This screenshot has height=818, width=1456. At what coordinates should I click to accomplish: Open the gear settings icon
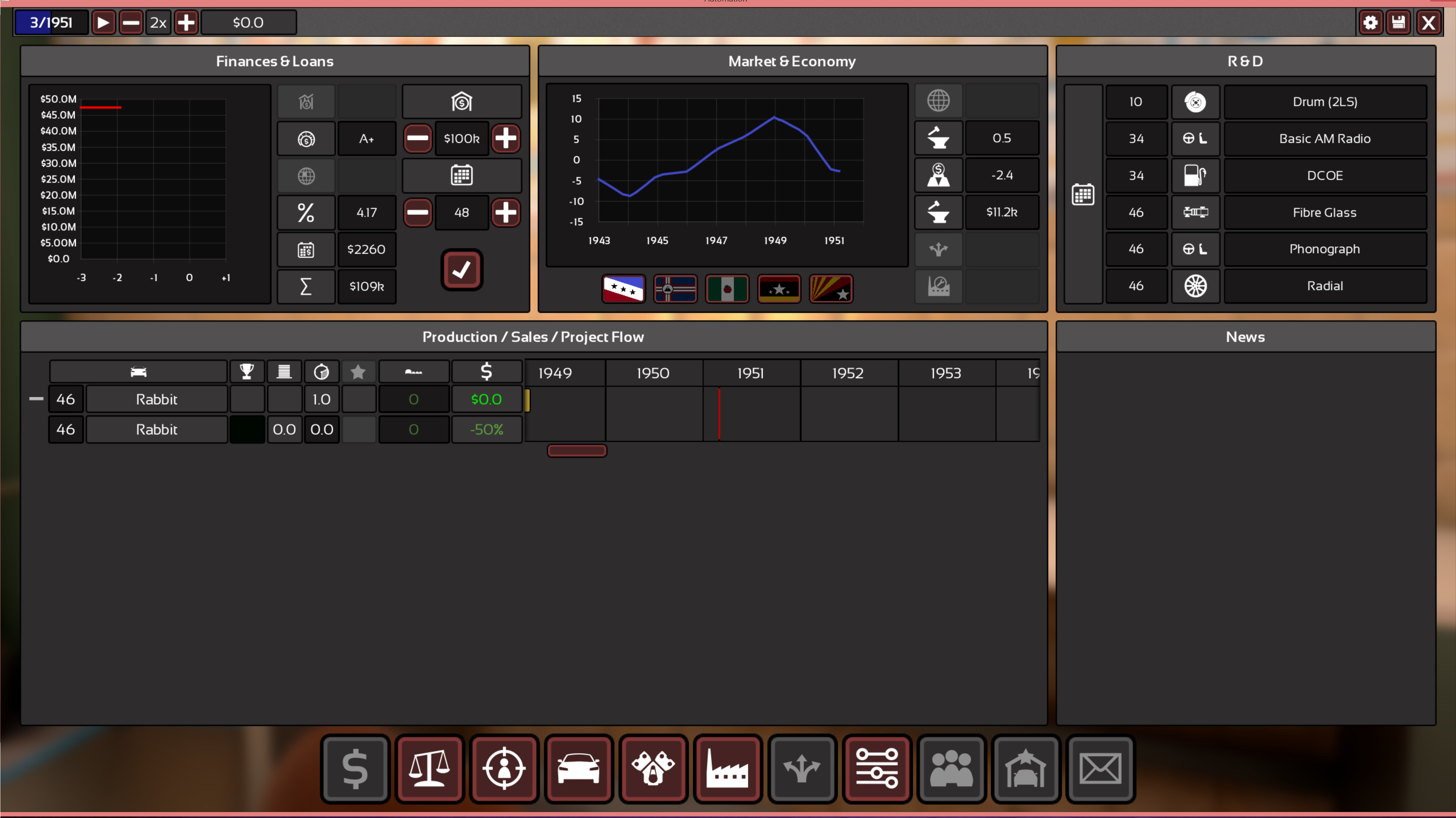point(1371,23)
